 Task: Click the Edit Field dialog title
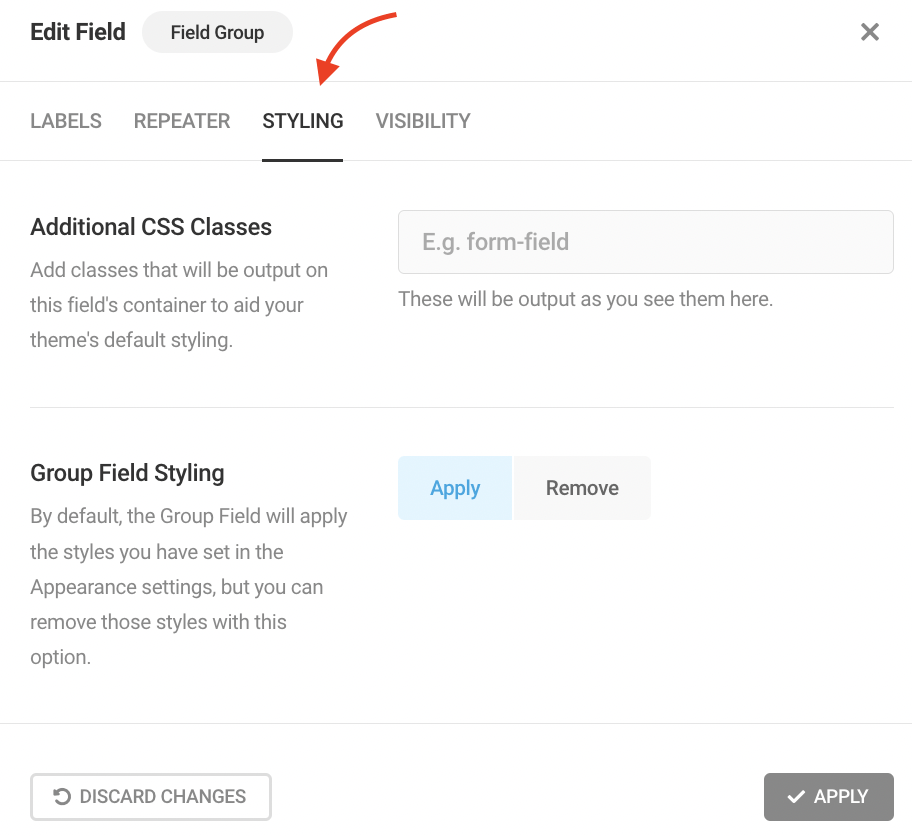click(78, 32)
